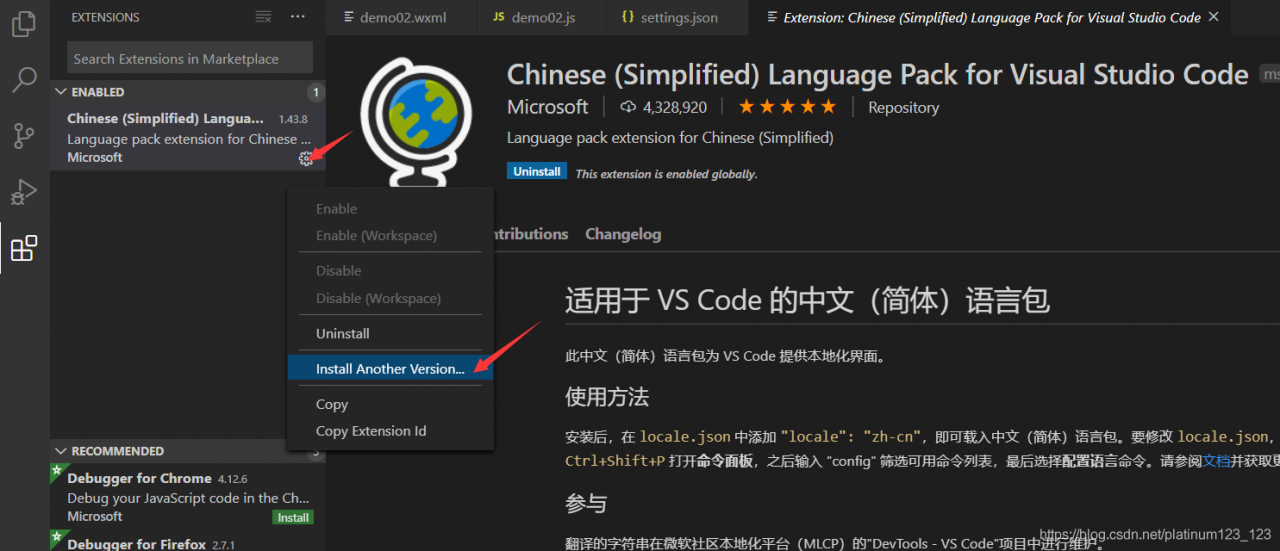Screen dimensions: 1280x551
Task: Switch to the demo02.wxml tab
Action: coord(401,17)
